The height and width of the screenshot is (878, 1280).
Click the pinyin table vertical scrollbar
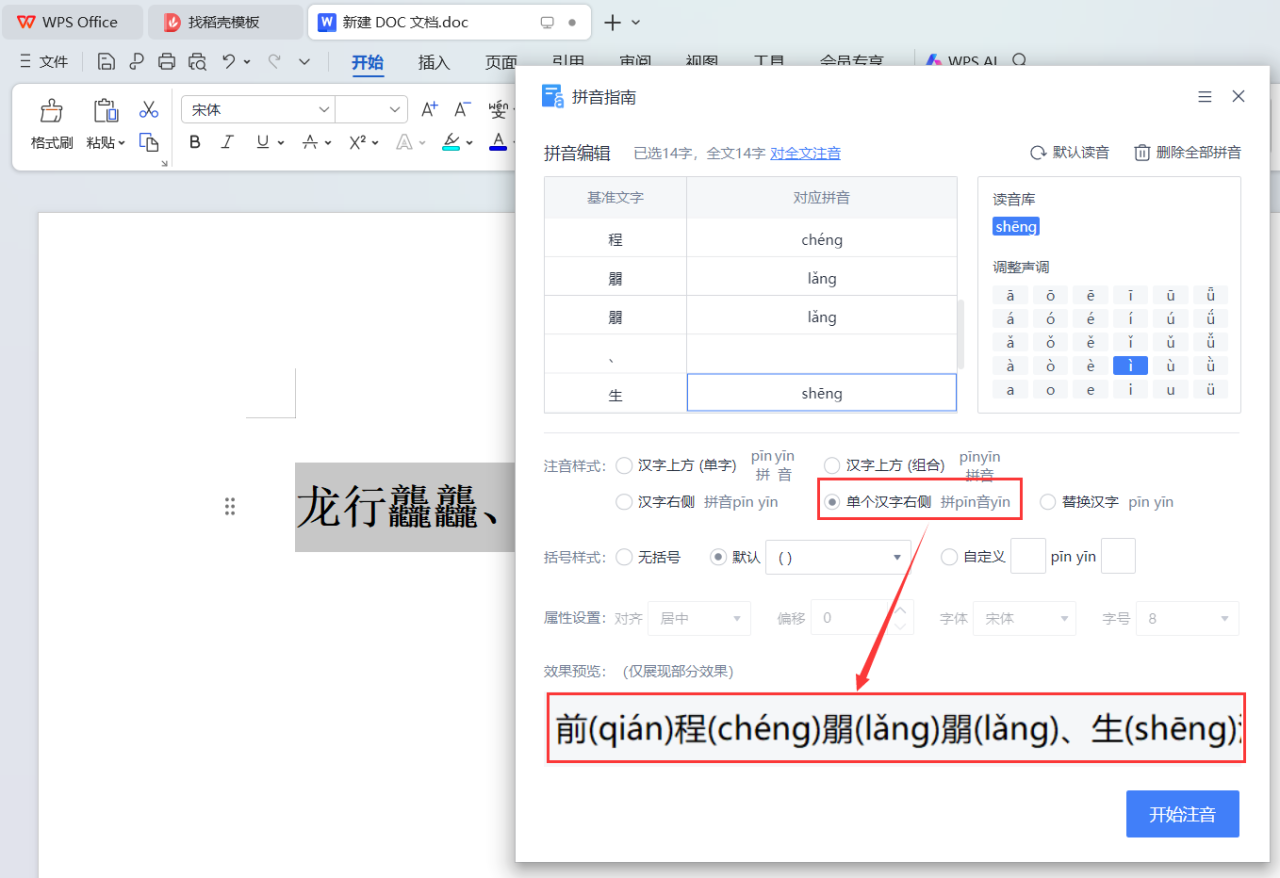coord(960,335)
